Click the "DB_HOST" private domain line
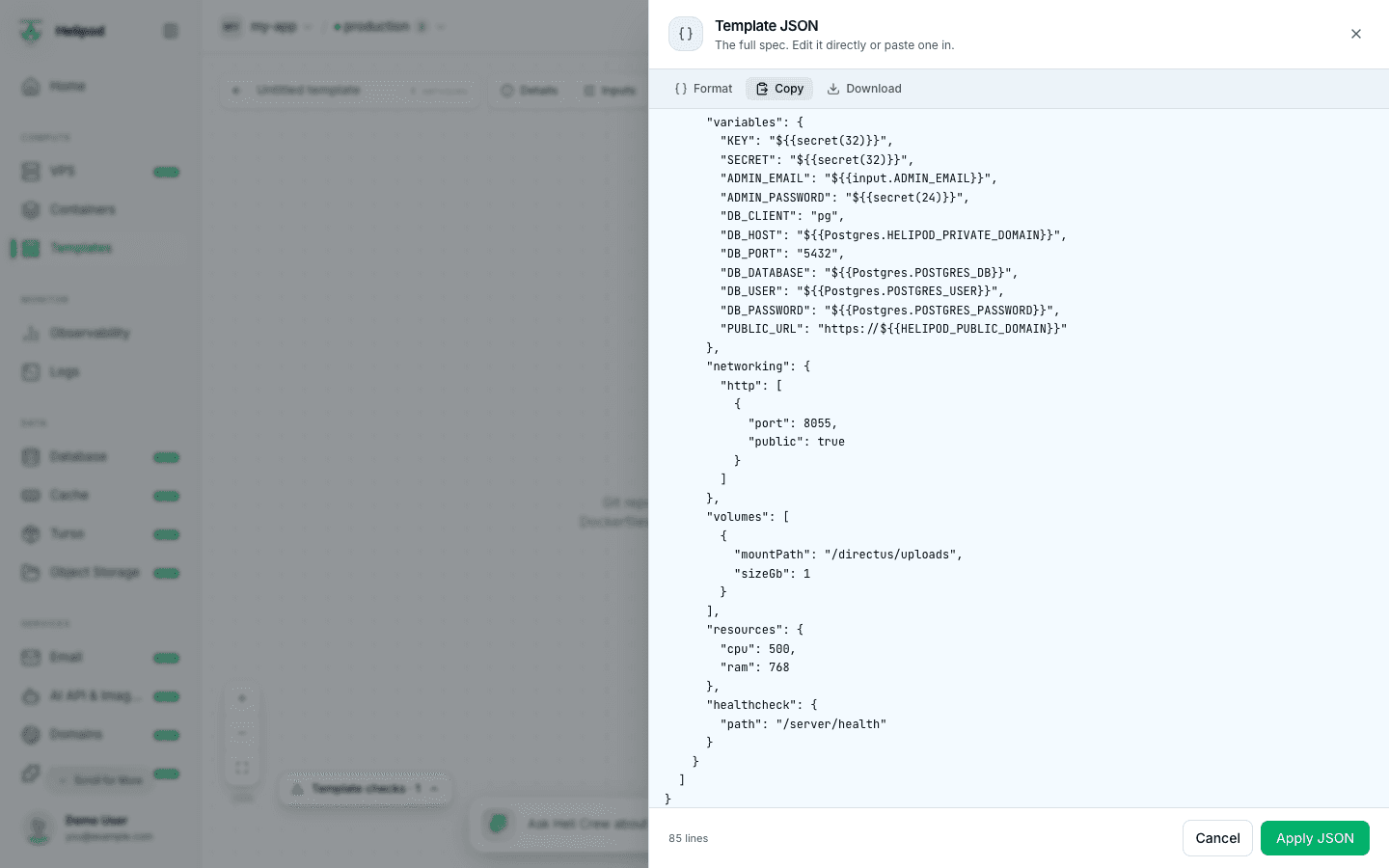 pyautogui.click(x=893, y=235)
